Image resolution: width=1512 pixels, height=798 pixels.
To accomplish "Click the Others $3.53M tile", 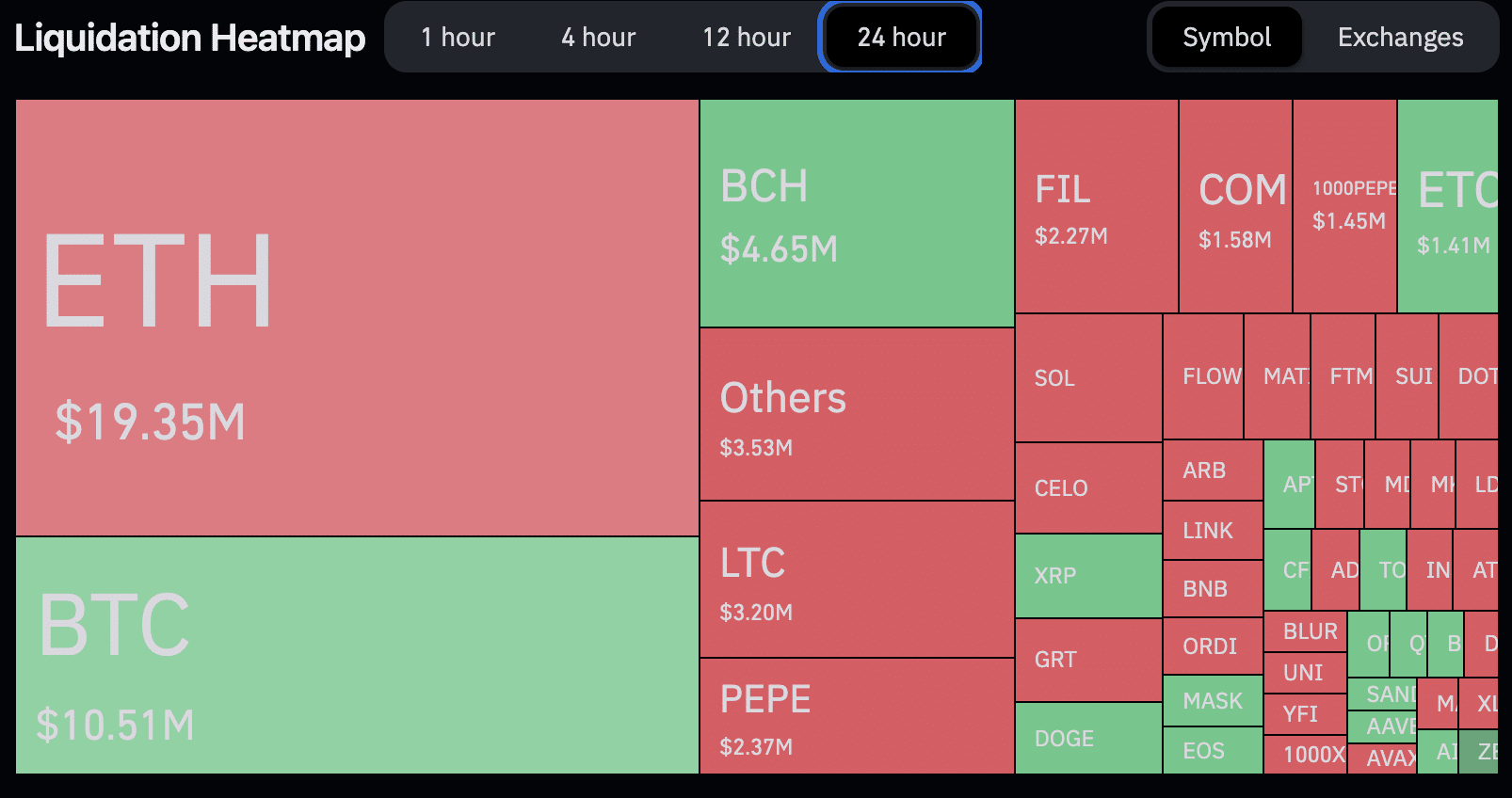I will click(857, 414).
